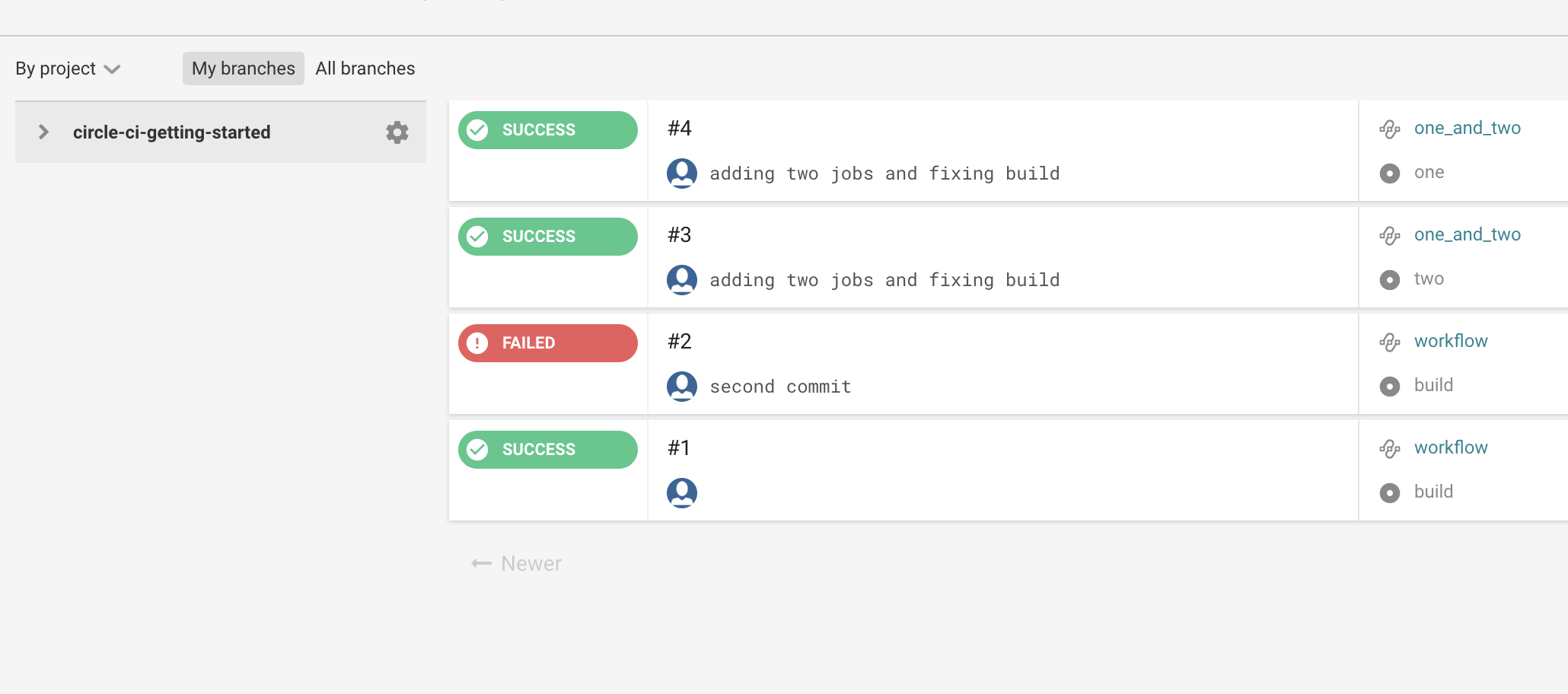1568x694 pixels.
Task: Click the user avatar on build #1
Action: coord(682,493)
